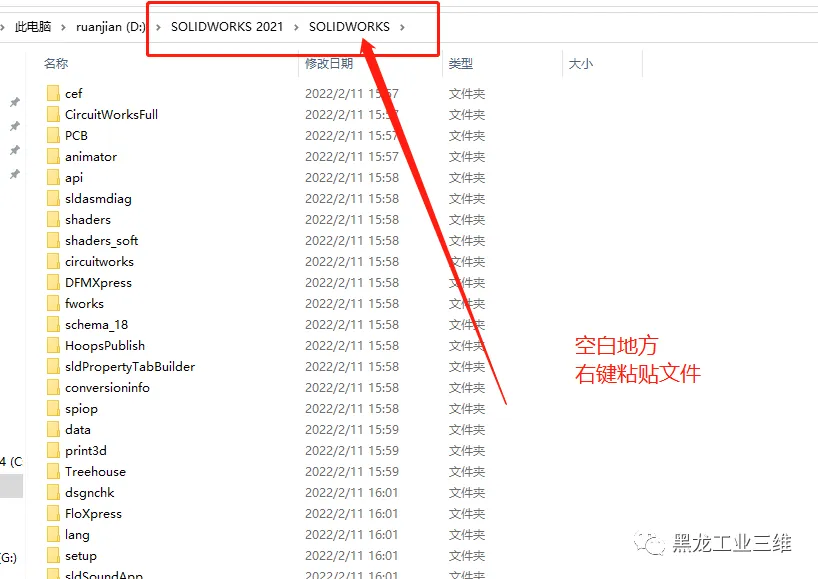The width and height of the screenshot is (818, 579).
Task: Click the api folder icon
Action: [53, 177]
